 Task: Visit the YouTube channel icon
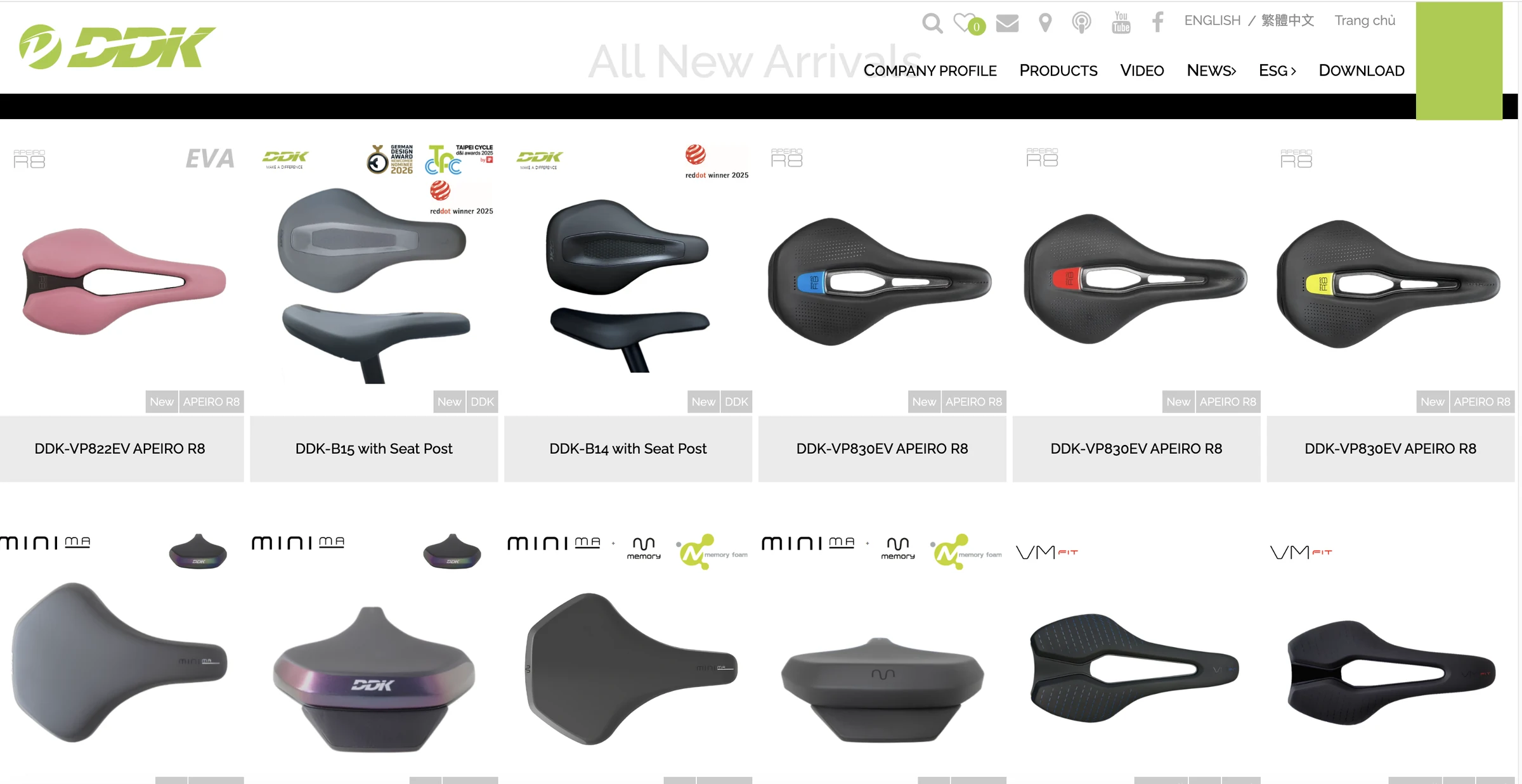point(1121,23)
